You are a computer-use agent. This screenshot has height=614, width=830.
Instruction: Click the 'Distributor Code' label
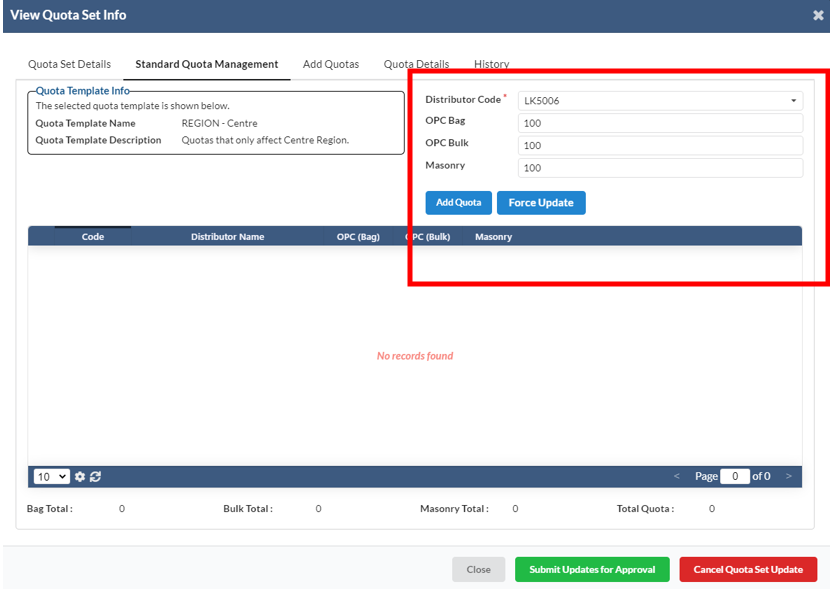point(463,100)
